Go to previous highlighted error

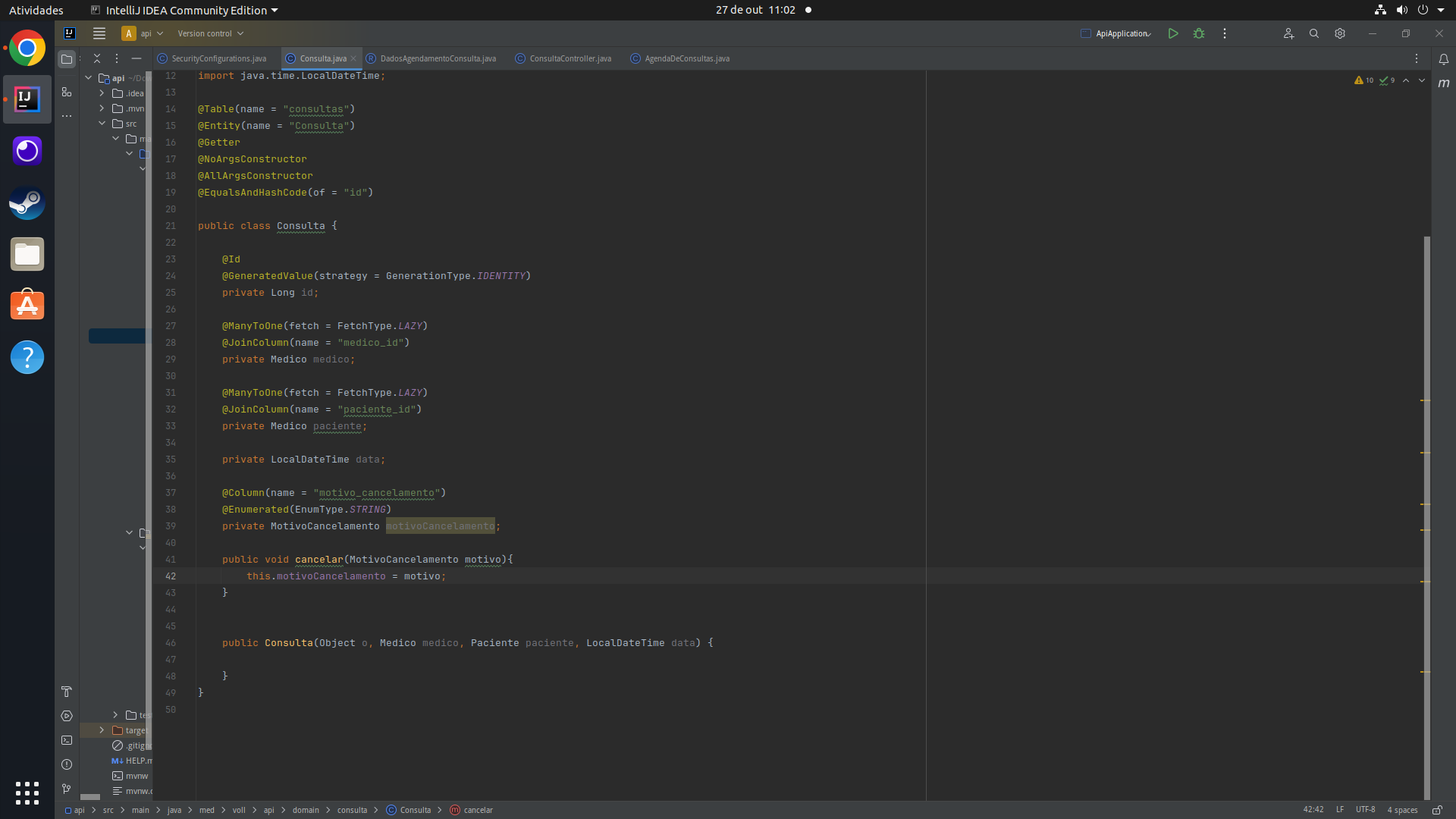tap(1406, 80)
